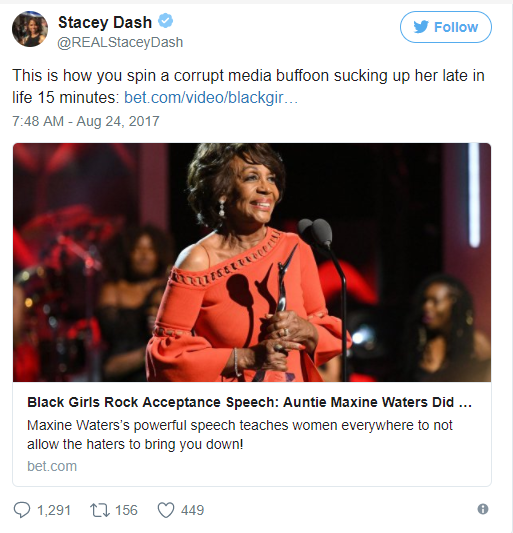Open the 7:48 AM Aug 24 timestamp
Image resolution: width=513 pixels, height=533 pixels.
[86, 121]
